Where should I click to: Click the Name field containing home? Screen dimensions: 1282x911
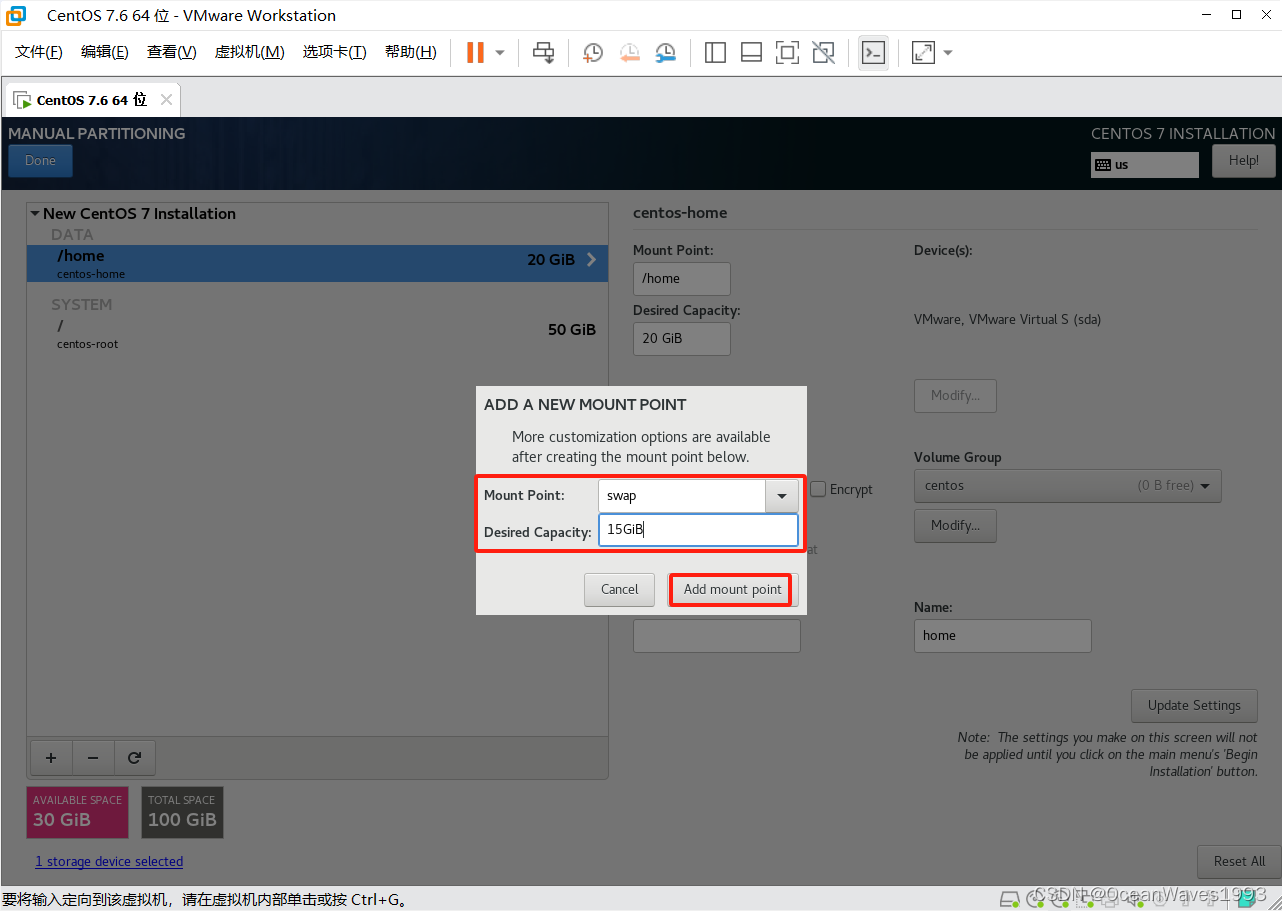click(x=1002, y=636)
